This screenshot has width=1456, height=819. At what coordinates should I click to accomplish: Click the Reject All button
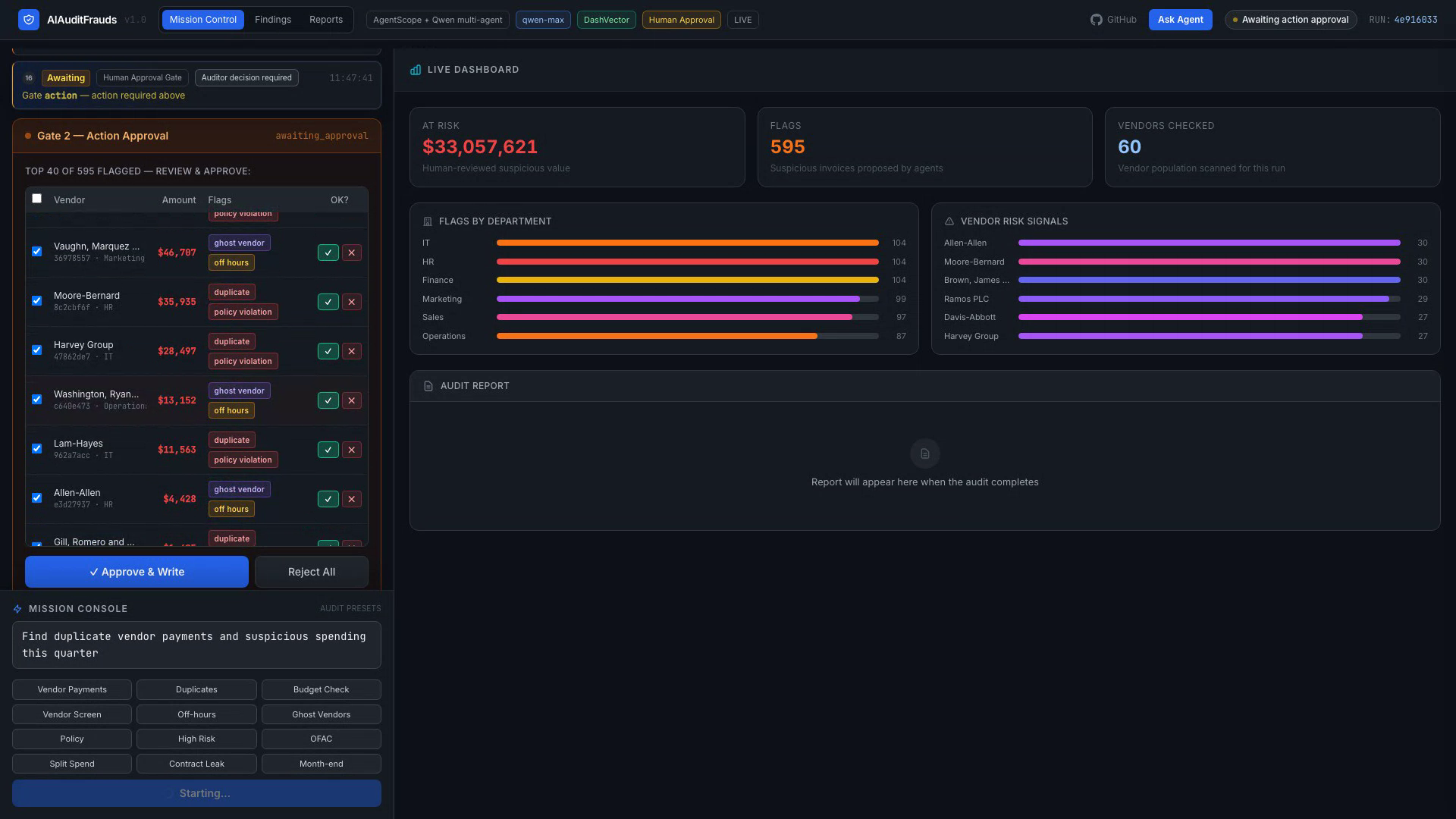[312, 572]
